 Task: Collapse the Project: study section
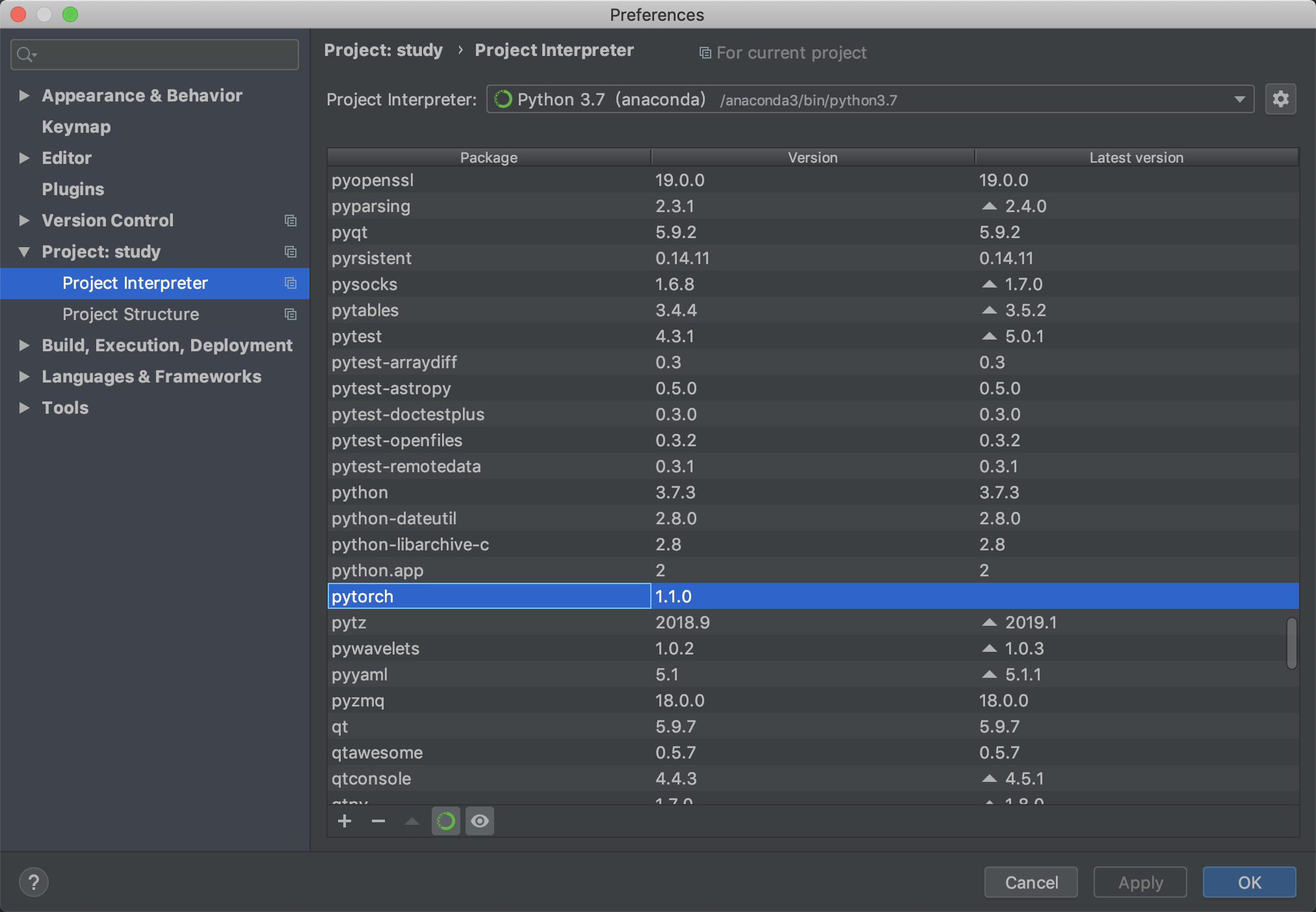point(24,252)
